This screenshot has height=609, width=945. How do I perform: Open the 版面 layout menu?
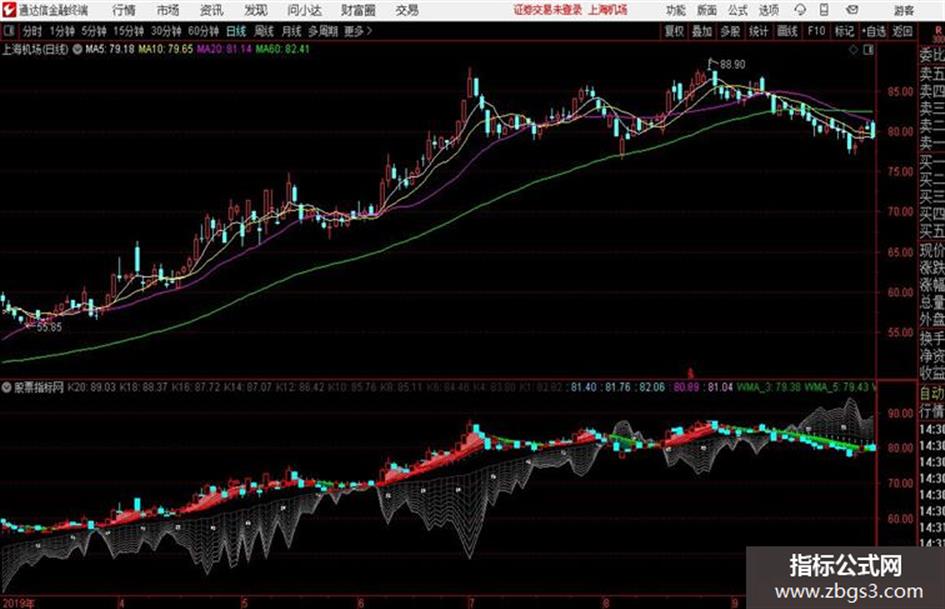coord(707,10)
